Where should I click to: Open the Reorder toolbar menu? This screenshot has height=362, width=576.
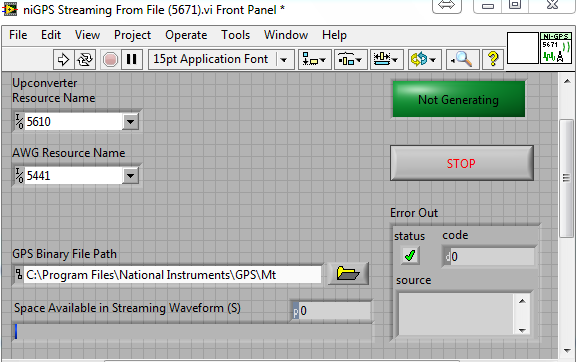point(425,59)
